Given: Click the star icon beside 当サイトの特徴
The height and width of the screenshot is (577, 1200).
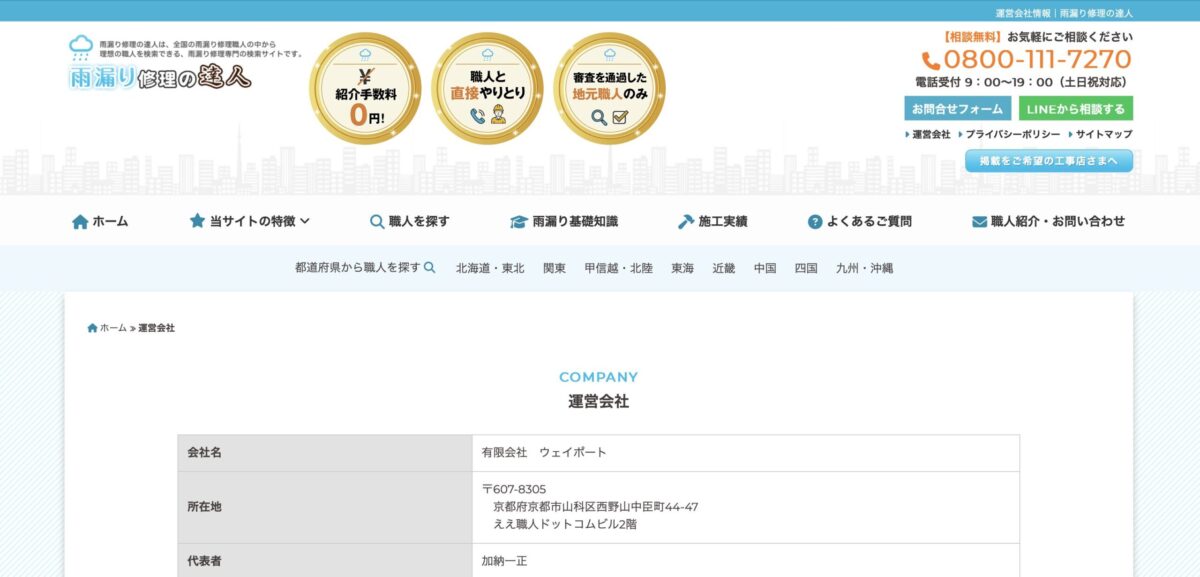Looking at the screenshot, I should (x=197, y=221).
